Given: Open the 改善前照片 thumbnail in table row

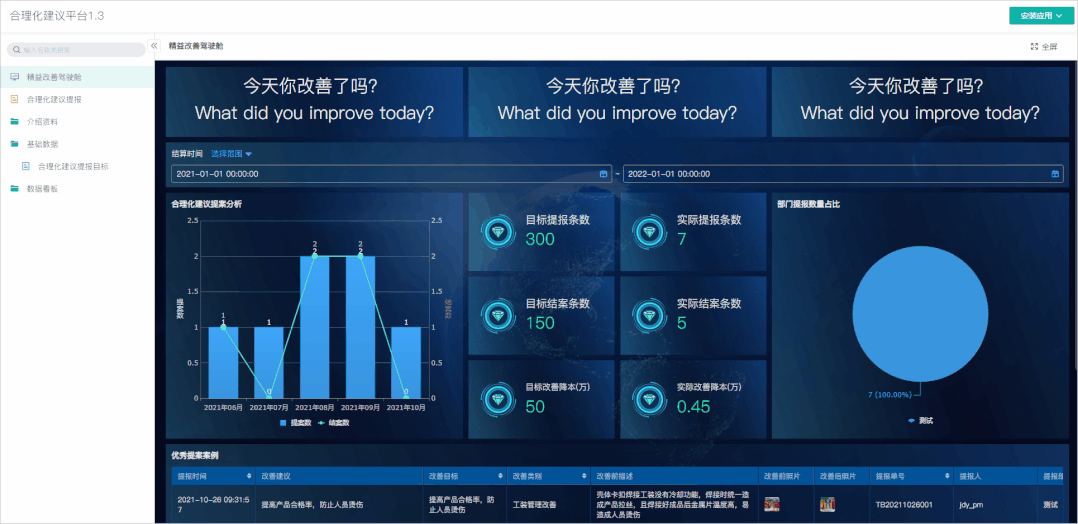Looking at the screenshot, I should 772,505.
